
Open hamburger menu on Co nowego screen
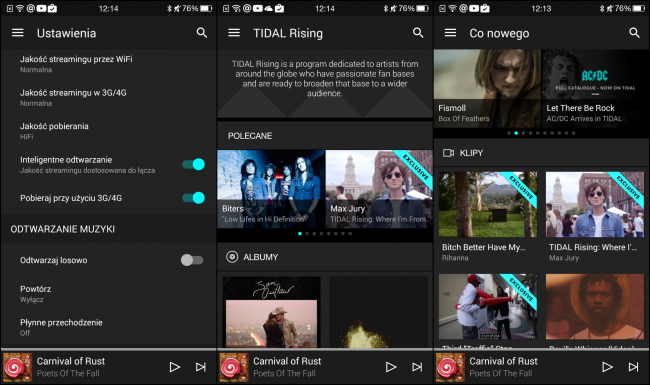(450, 33)
